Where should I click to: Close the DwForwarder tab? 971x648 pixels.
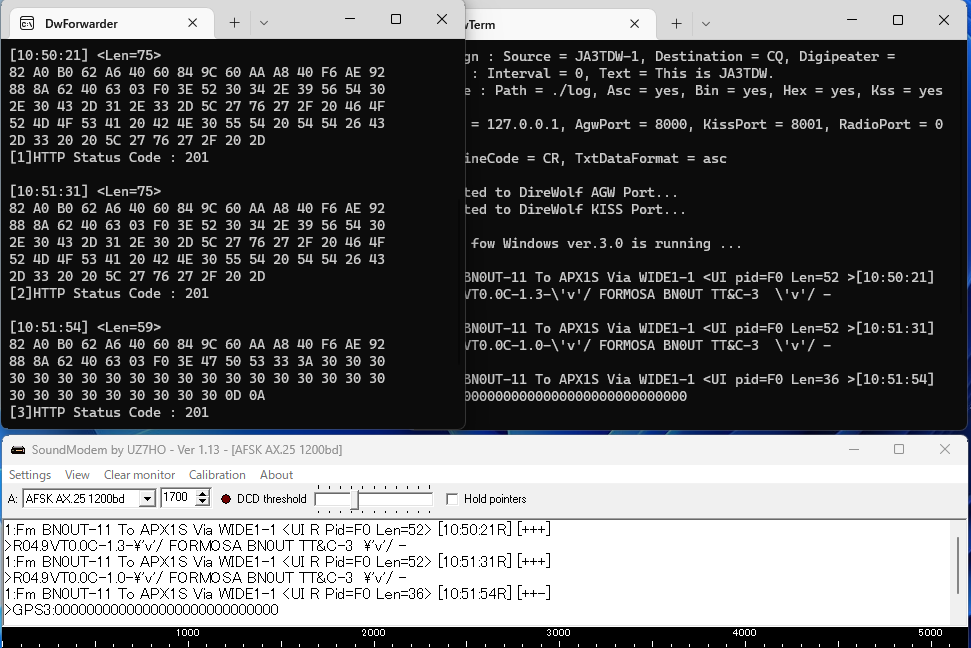pyautogui.click(x=193, y=23)
